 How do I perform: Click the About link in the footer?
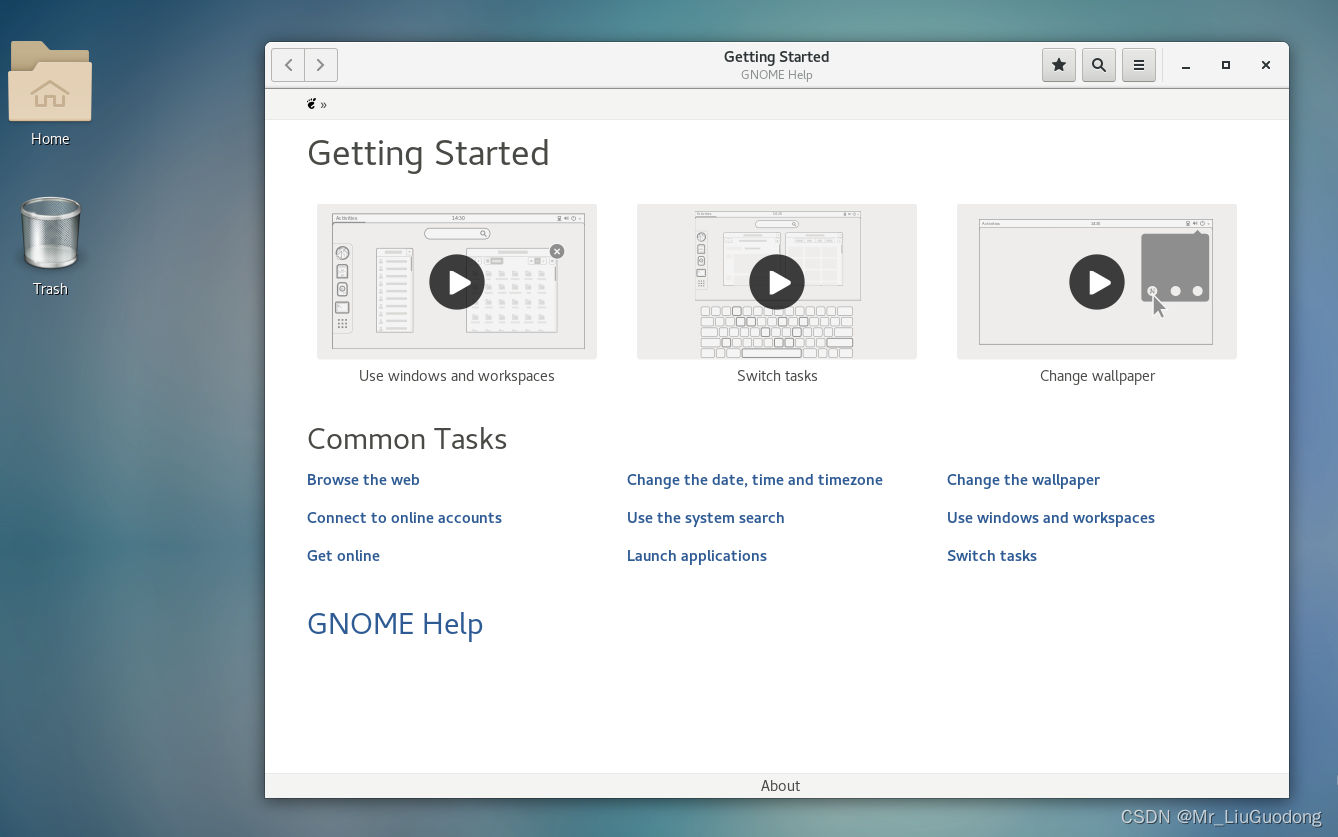coord(780,786)
